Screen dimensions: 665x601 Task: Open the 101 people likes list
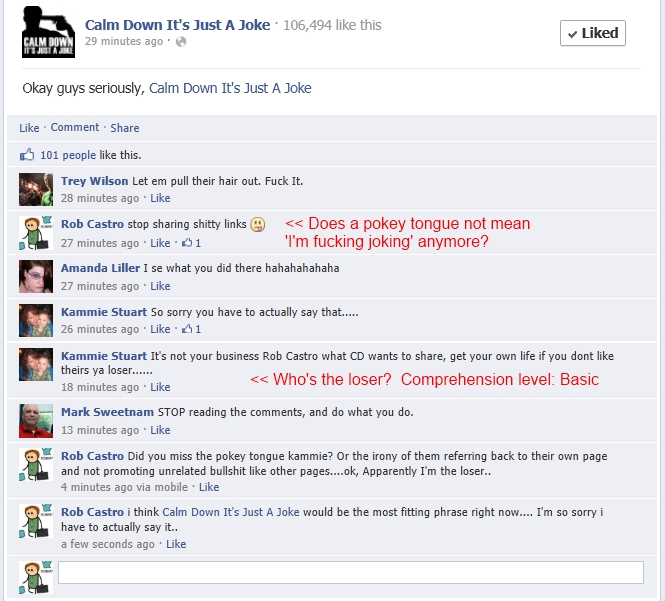click(x=68, y=155)
